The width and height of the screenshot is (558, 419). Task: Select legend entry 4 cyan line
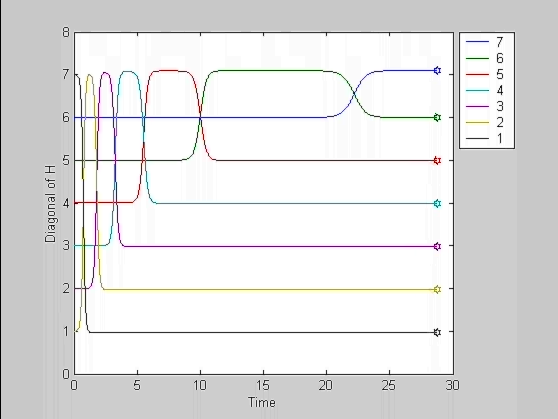click(485, 90)
